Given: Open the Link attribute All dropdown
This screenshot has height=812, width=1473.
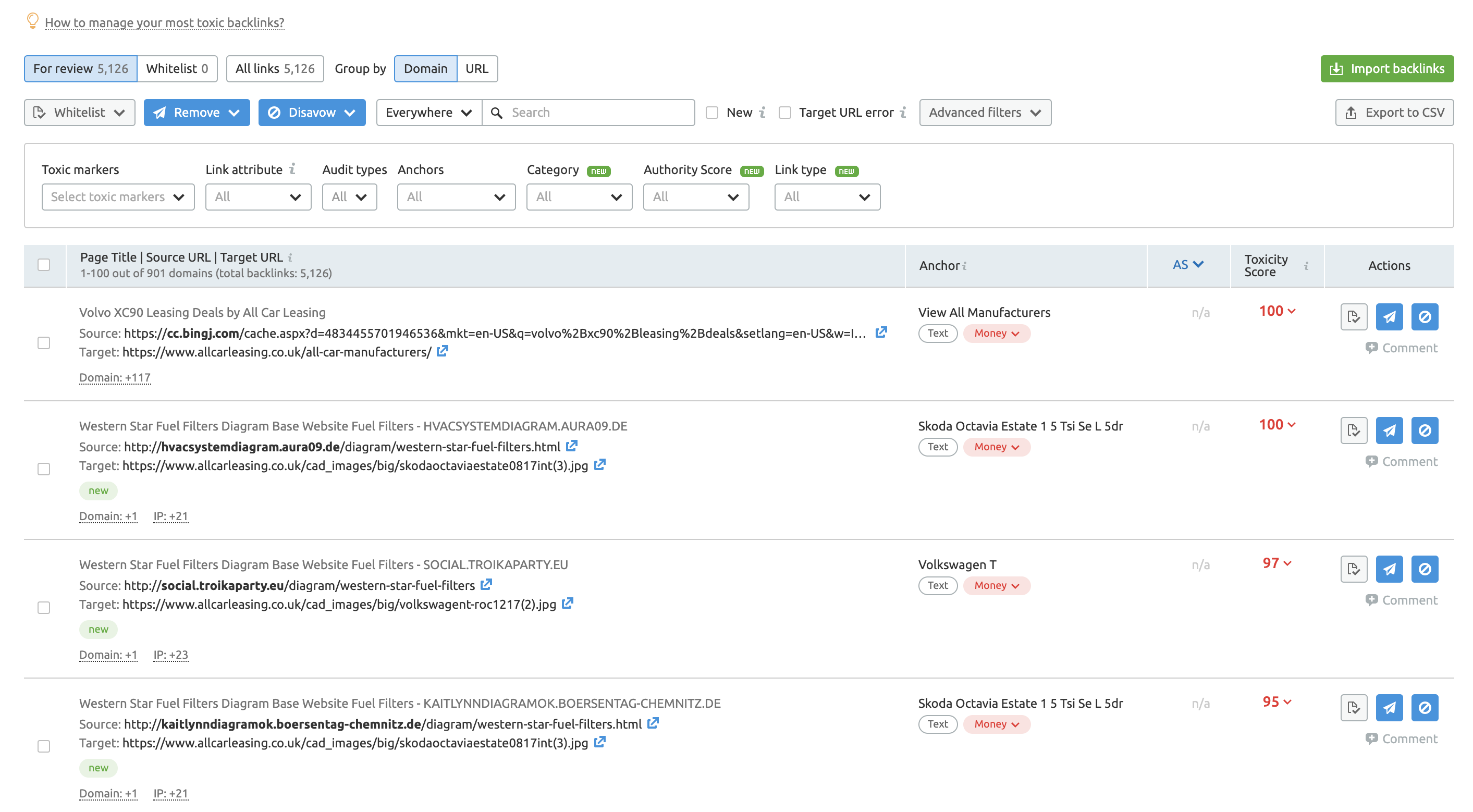Looking at the screenshot, I should pyautogui.click(x=257, y=196).
